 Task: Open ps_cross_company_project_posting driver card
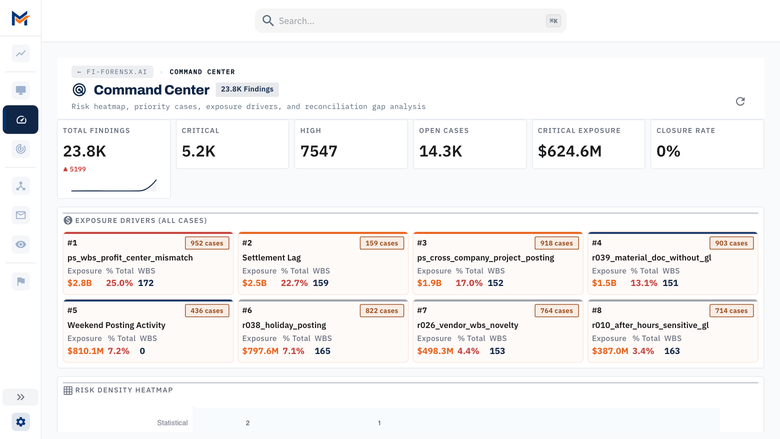click(x=498, y=263)
